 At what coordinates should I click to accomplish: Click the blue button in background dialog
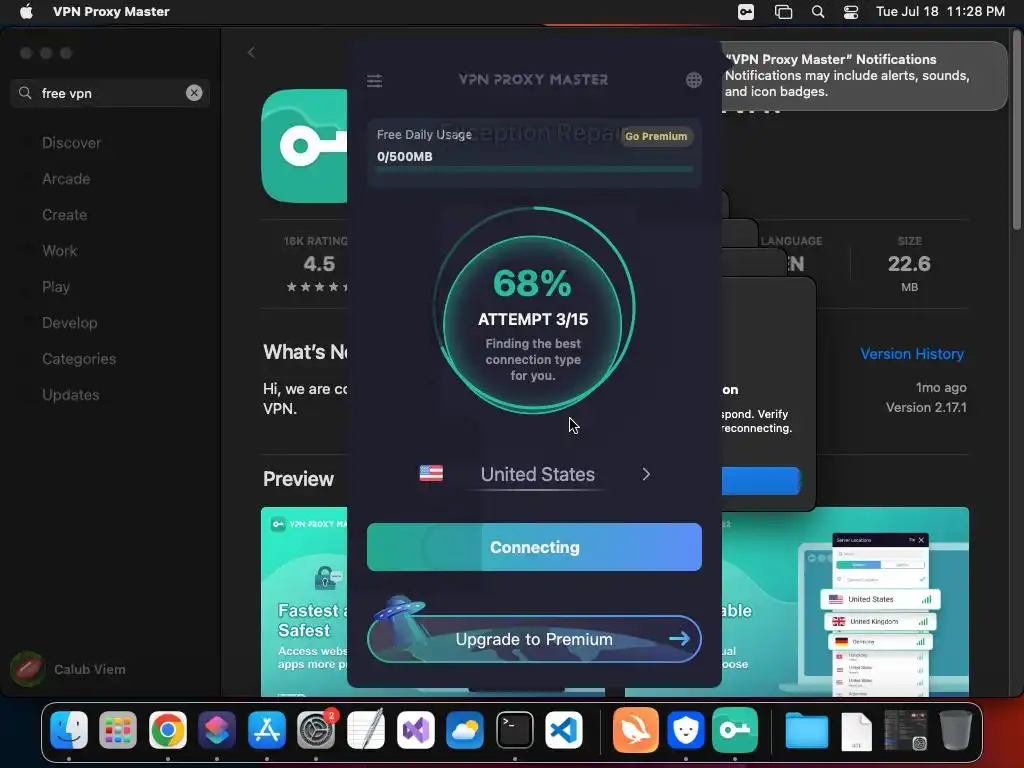(761, 481)
